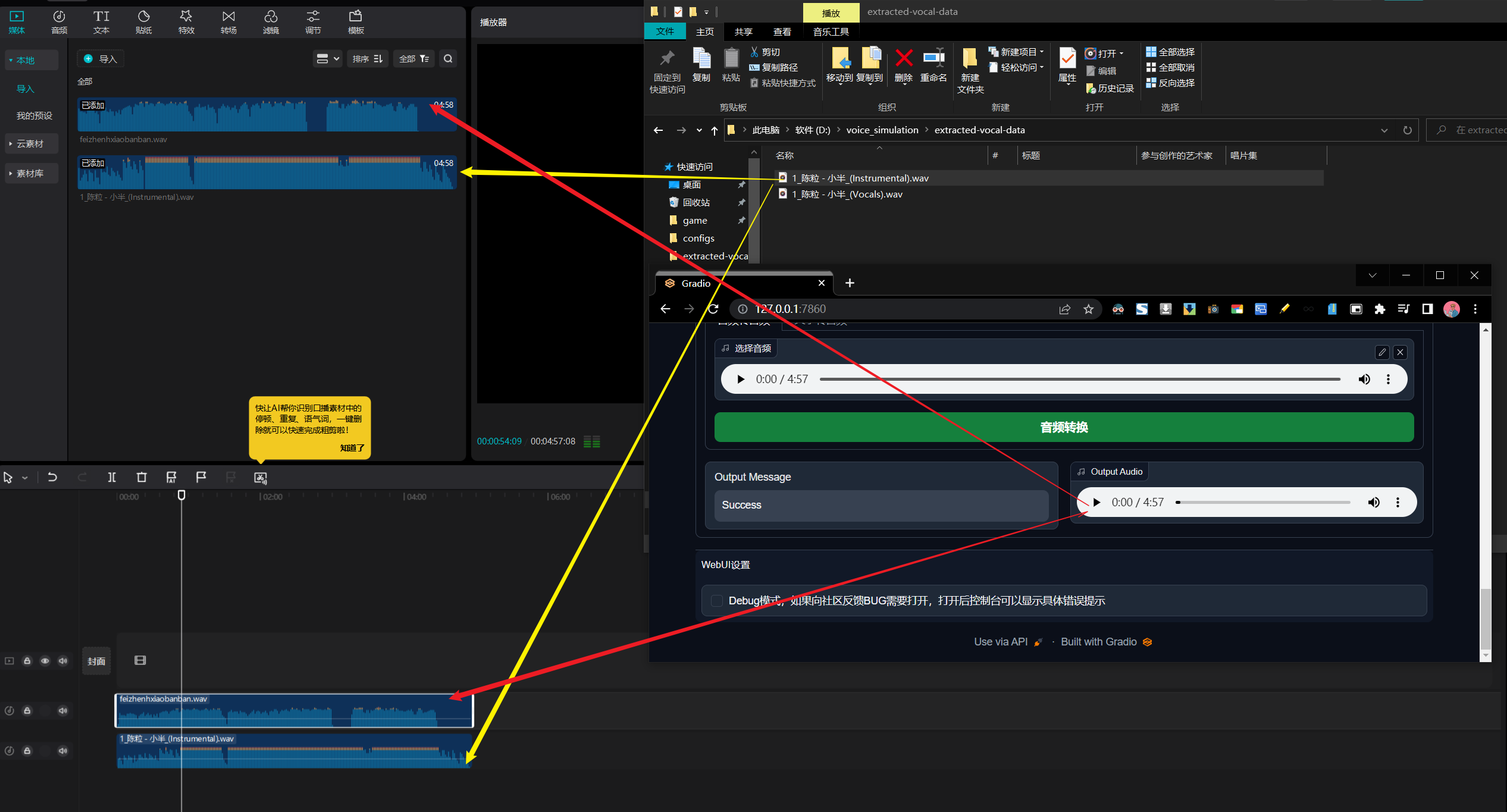Click the Output Audio progress slider
The height and width of the screenshot is (812, 1507).
coord(1263,503)
